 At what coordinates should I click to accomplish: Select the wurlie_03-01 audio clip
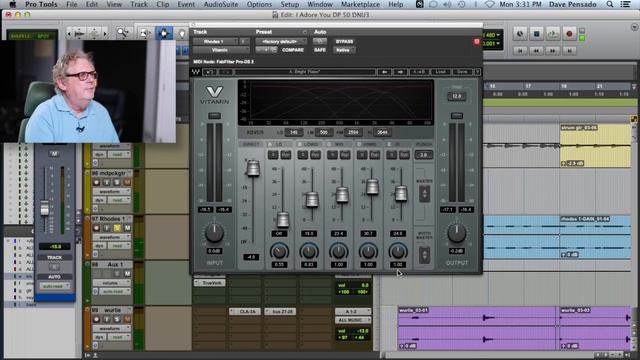[x=477, y=327]
